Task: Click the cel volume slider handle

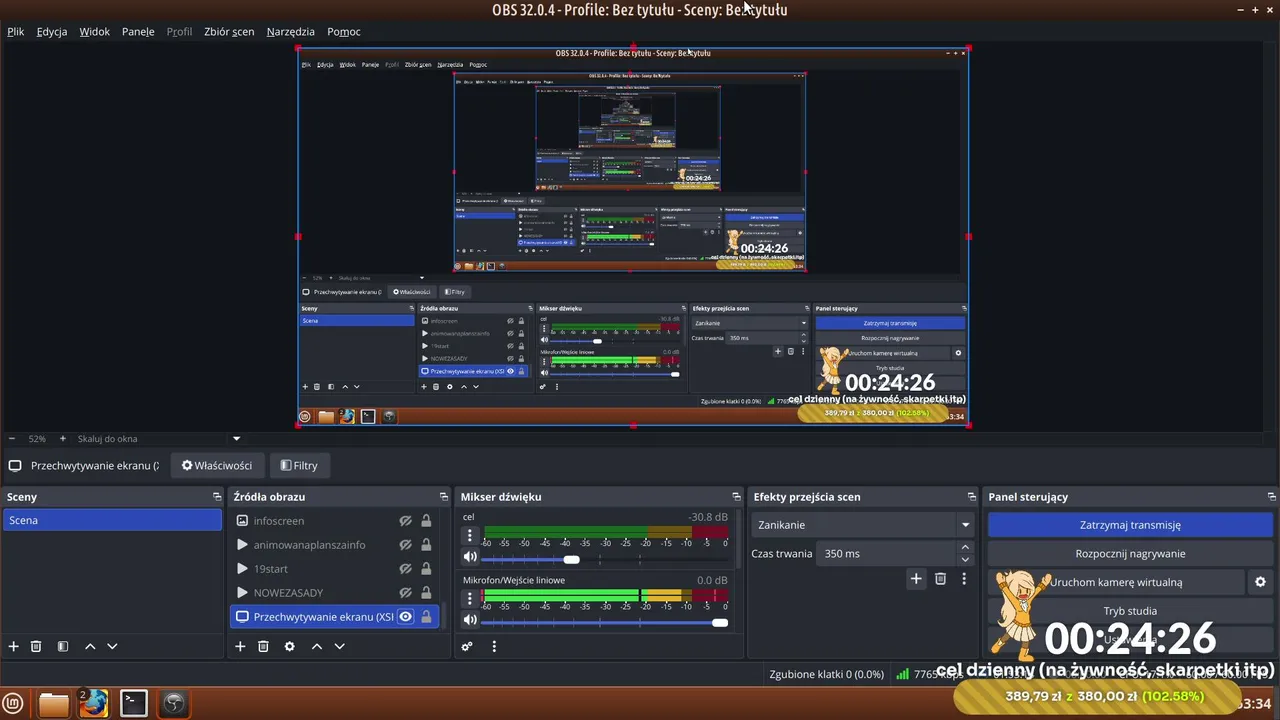Action: click(571, 559)
